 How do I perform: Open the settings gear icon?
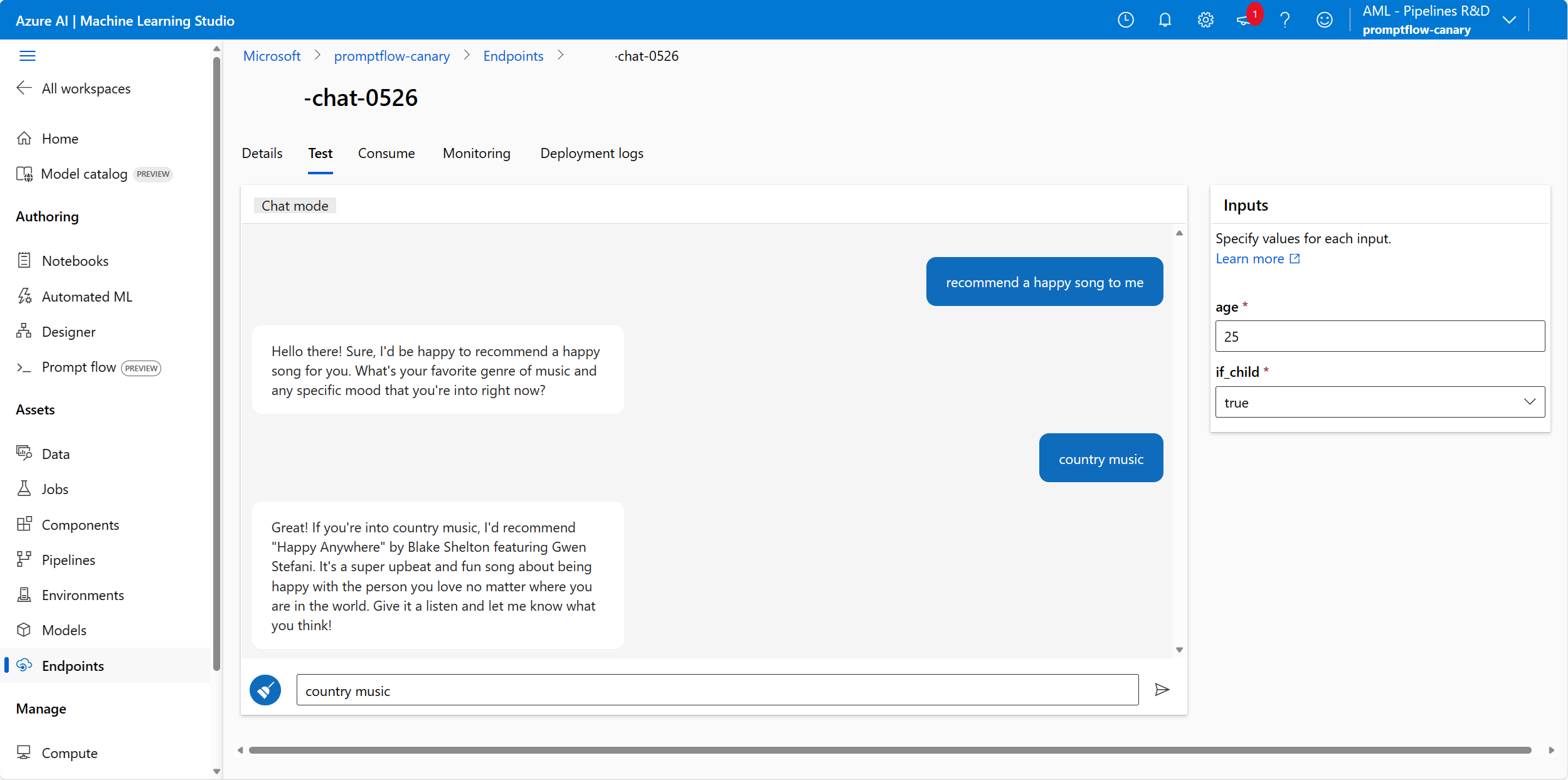click(x=1205, y=20)
